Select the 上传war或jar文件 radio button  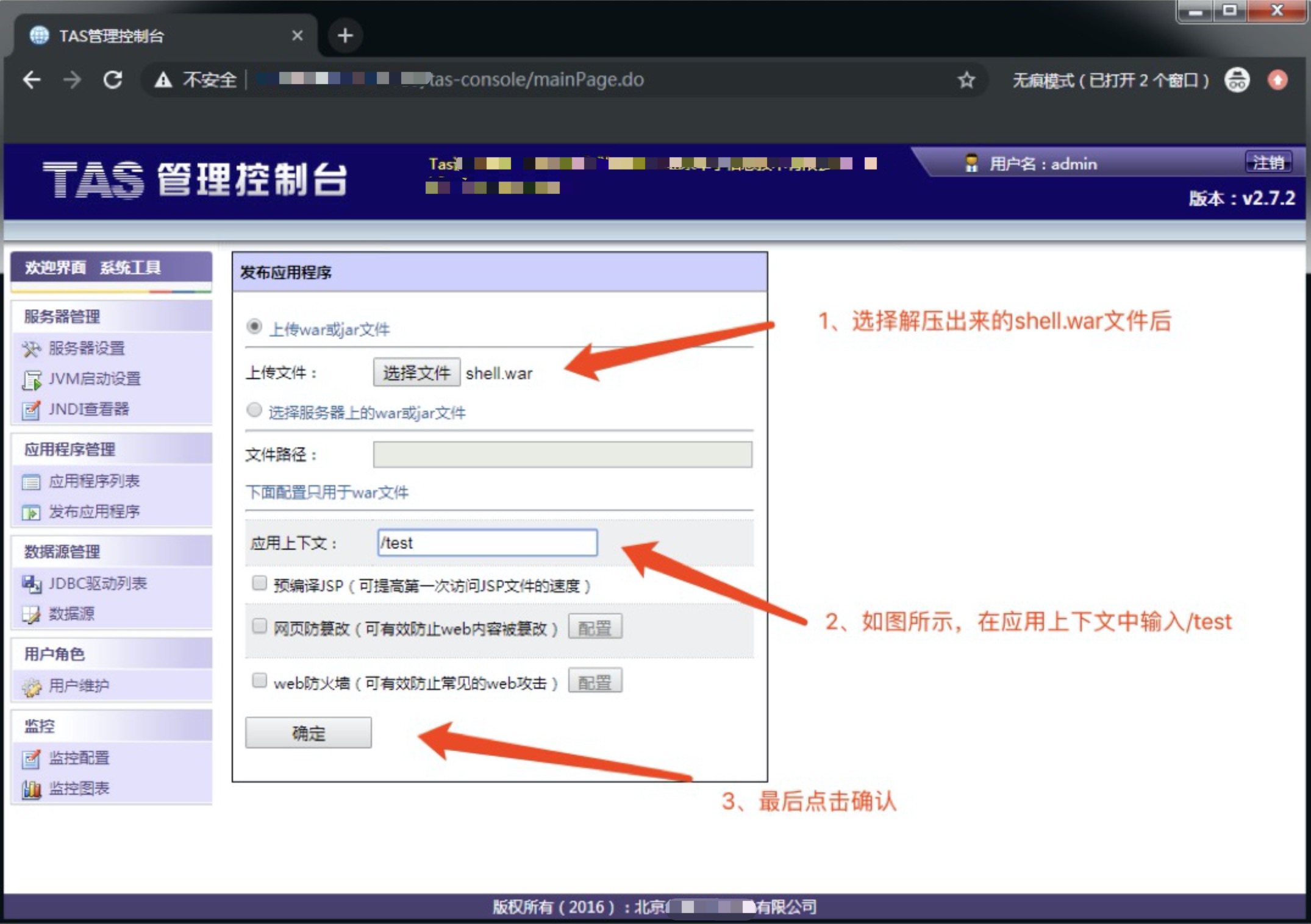(254, 327)
